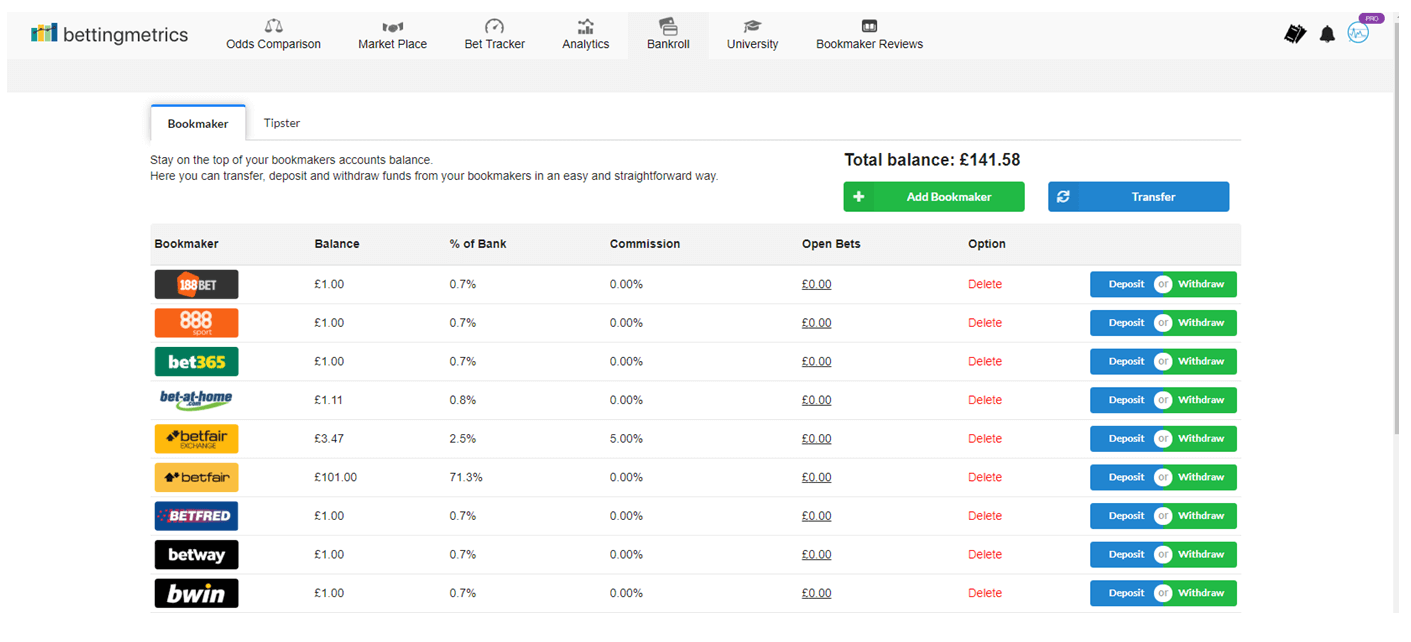
Task: Deposit into the betway account
Action: point(1124,554)
